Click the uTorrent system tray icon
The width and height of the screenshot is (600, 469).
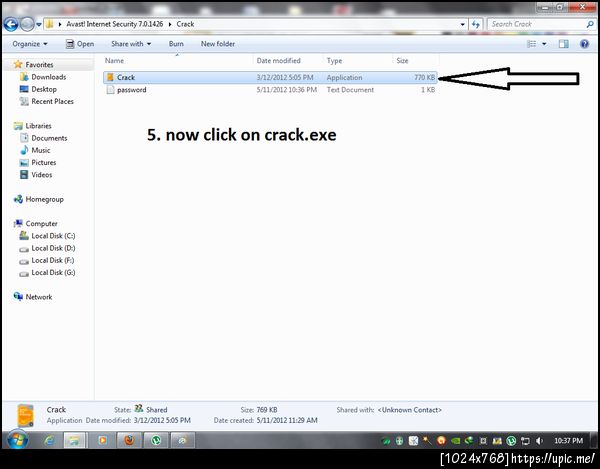tap(511, 441)
